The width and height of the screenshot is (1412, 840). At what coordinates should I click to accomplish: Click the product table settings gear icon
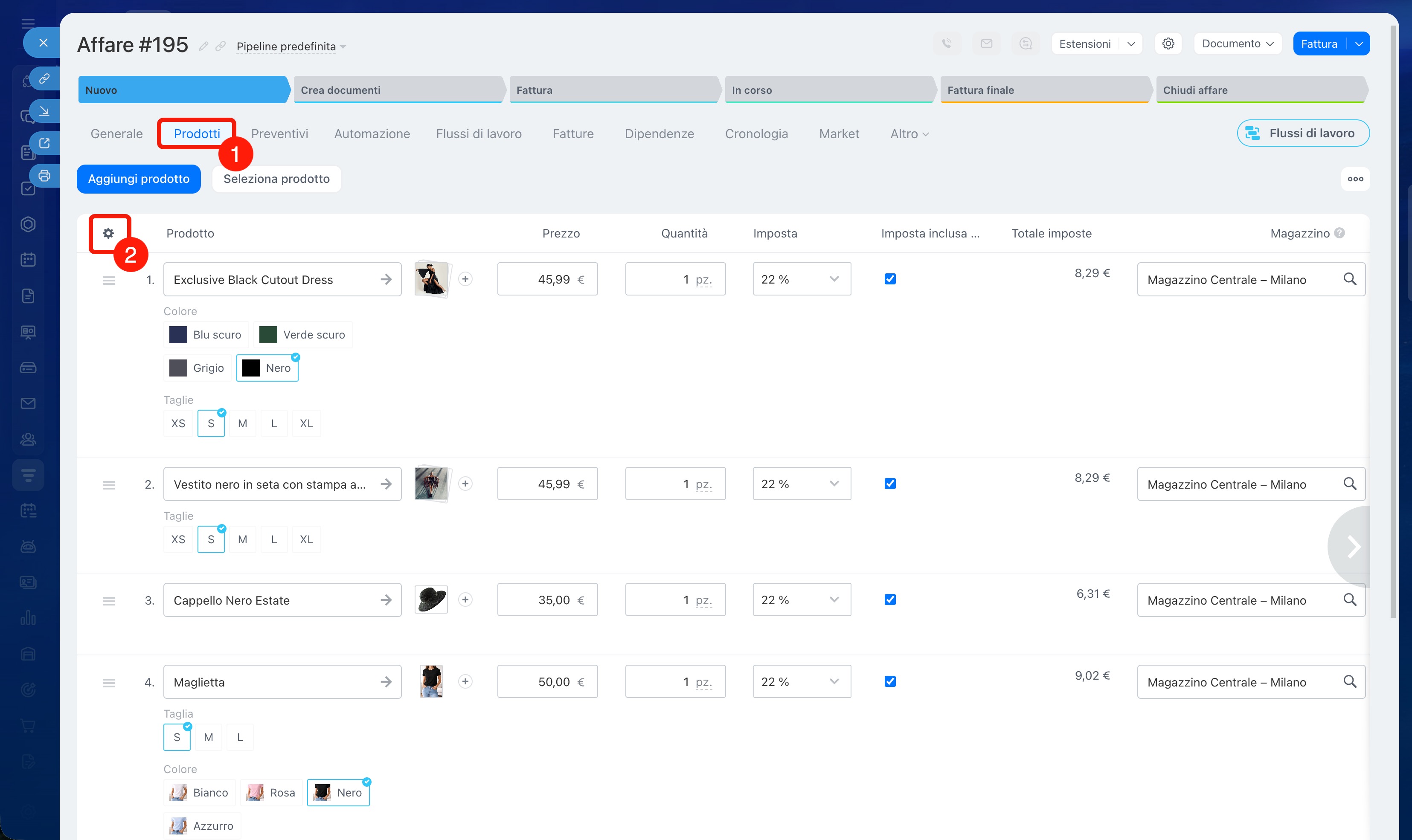pos(108,233)
